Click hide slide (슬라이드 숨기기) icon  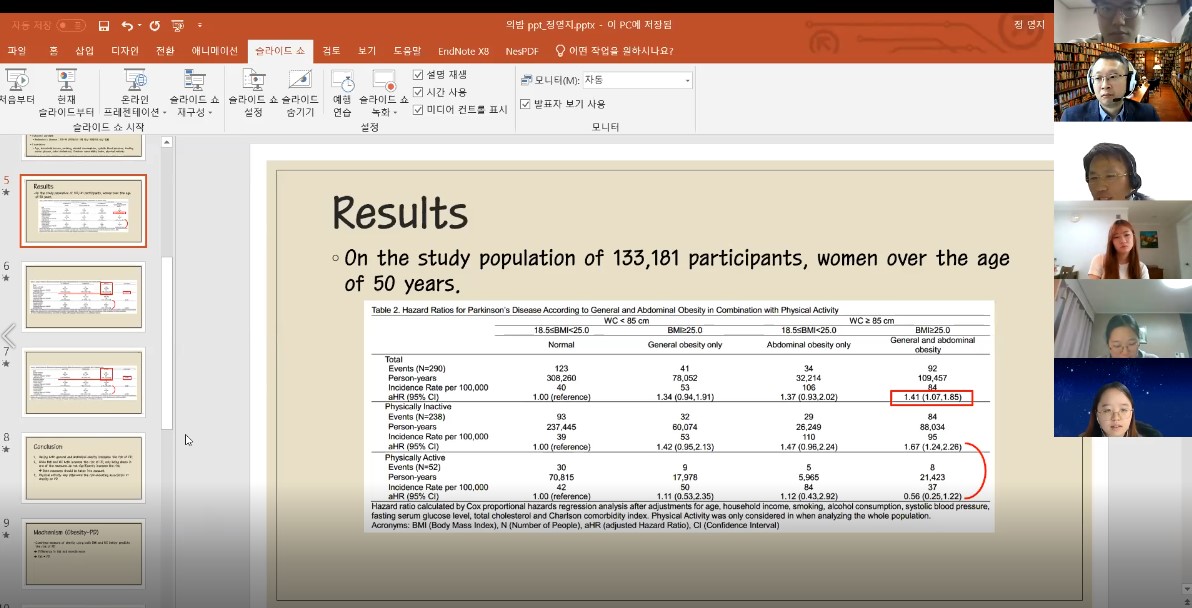pos(300,79)
